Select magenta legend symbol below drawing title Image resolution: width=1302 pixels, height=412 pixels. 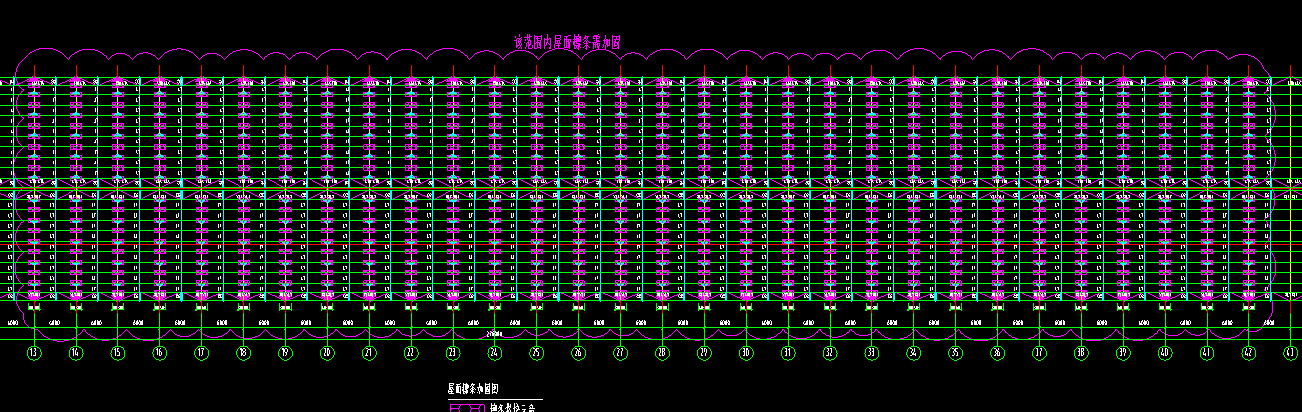click(467, 407)
